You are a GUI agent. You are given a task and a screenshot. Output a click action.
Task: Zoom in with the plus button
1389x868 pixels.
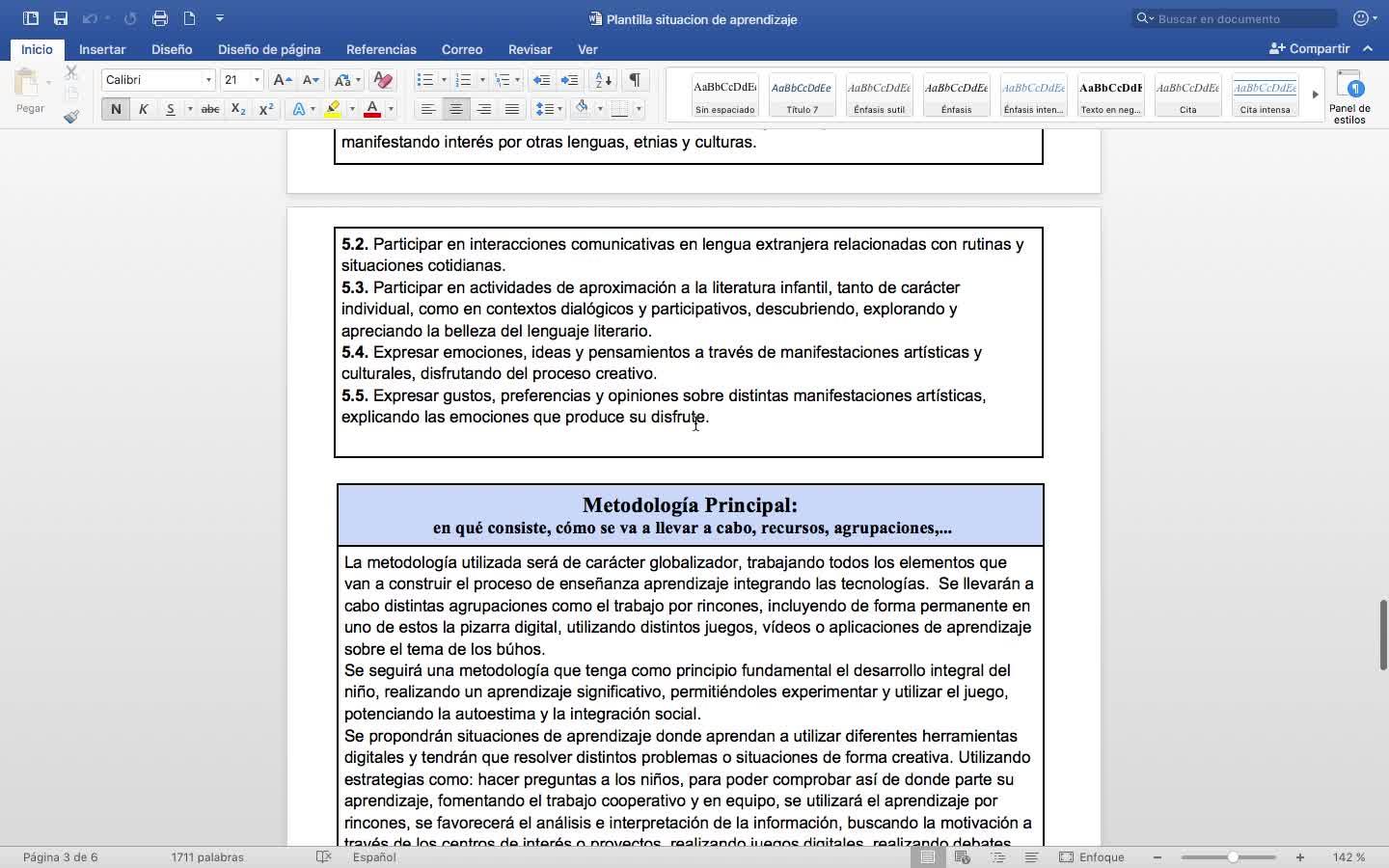pos(1300,857)
